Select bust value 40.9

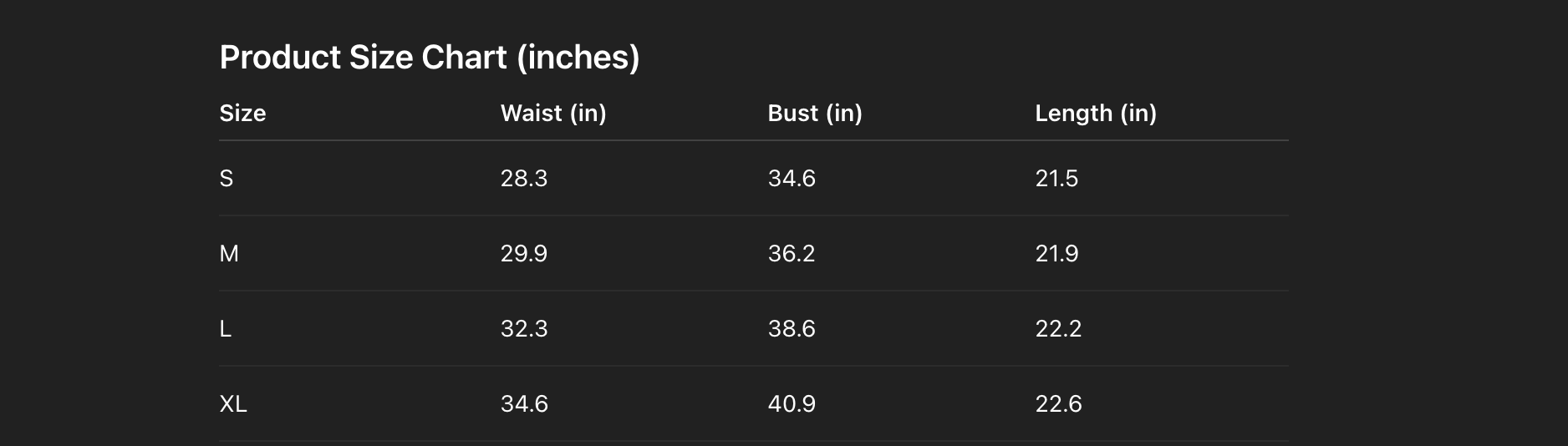click(x=791, y=404)
